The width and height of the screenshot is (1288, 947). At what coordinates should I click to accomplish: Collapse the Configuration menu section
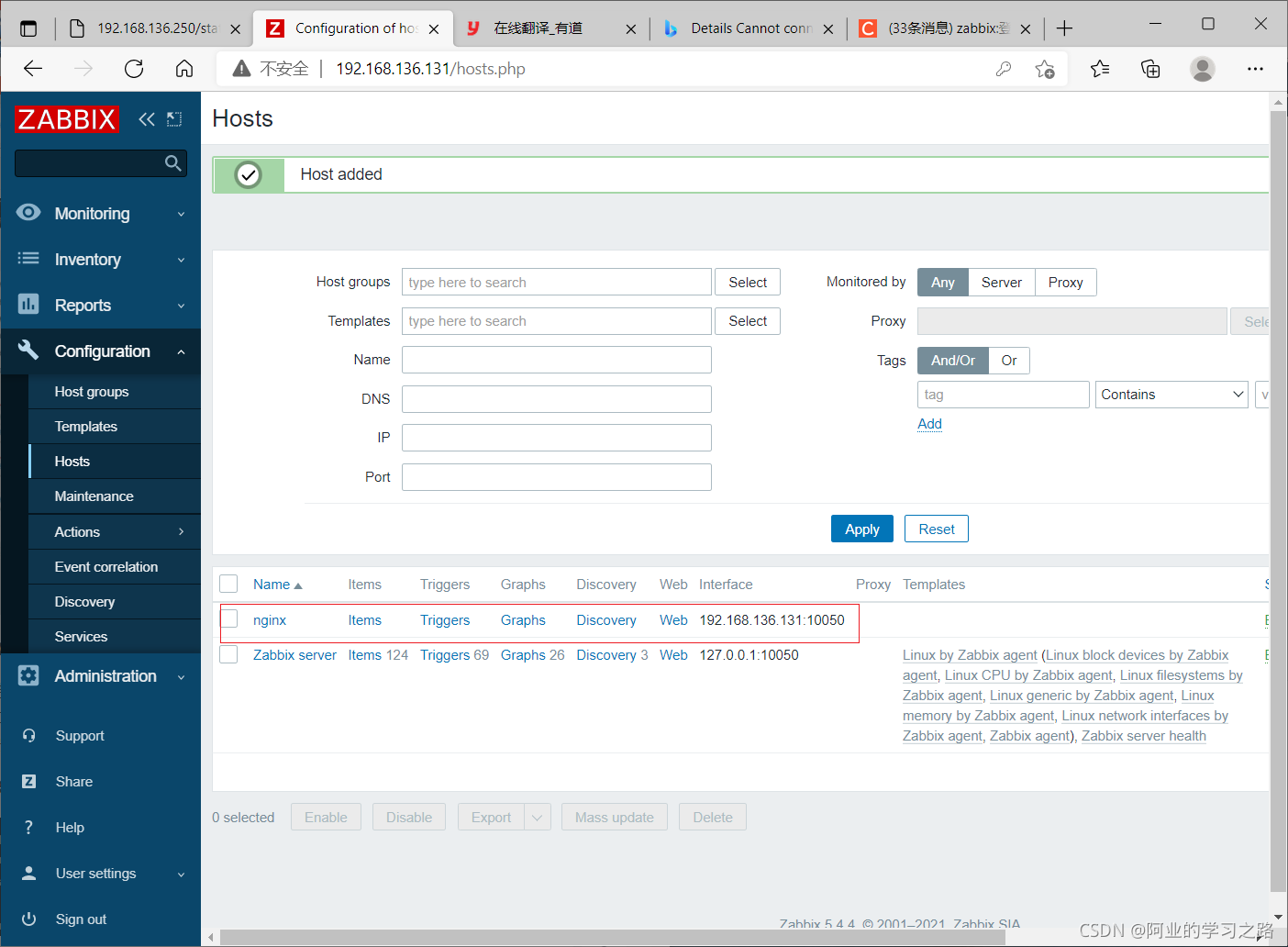[x=181, y=351]
